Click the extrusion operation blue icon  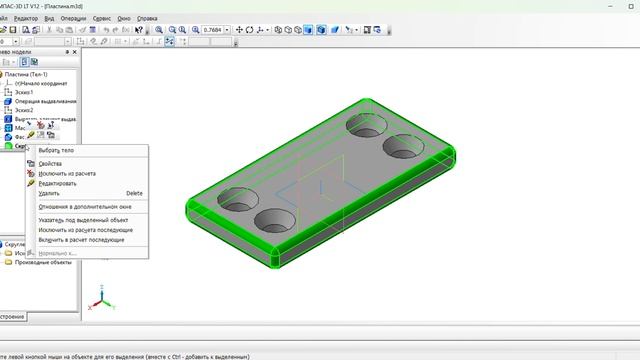point(8,101)
